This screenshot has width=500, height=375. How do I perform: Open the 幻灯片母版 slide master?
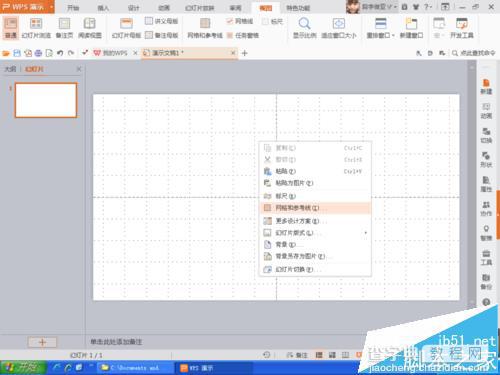click(x=126, y=28)
